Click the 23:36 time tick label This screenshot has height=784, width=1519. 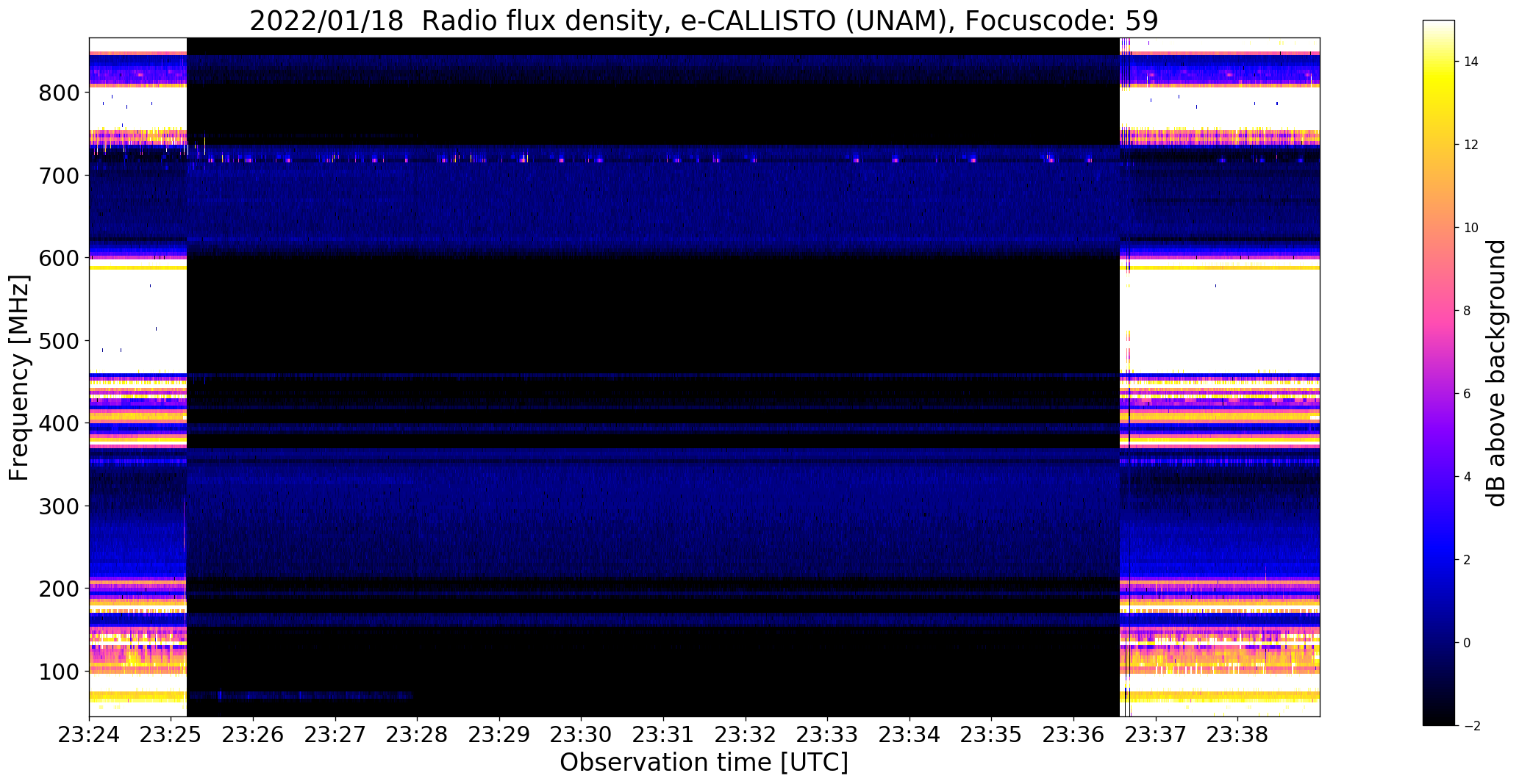(1074, 735)
